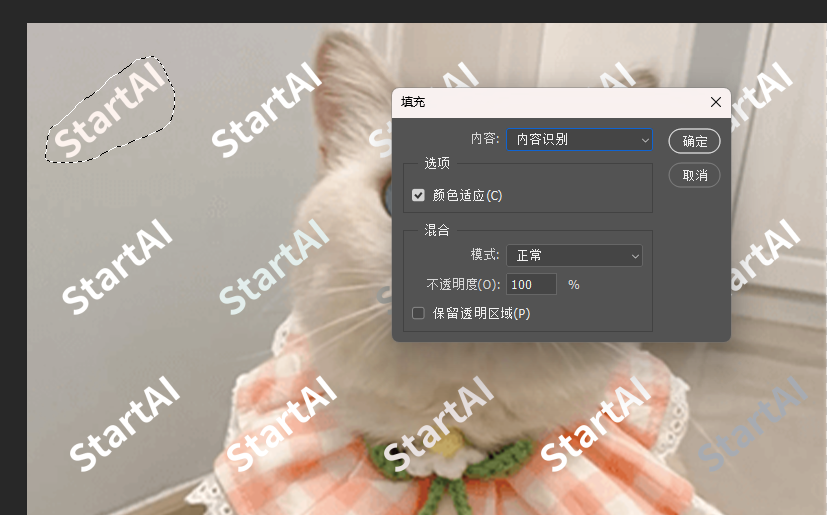The image size is (827, 515).
Task: Click the 选项 group heading
Action: (x=437, y=163)
